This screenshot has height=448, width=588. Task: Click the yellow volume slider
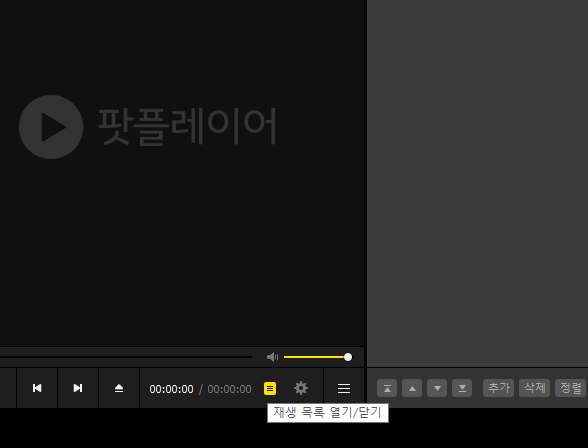[x=318, y=357]
